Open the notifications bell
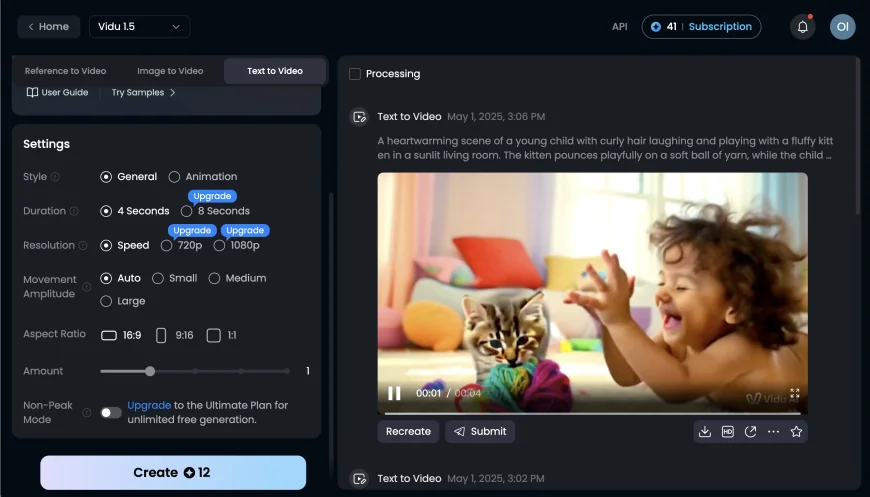870x497 pixels. pyautogui.click(x=802, y=27)
